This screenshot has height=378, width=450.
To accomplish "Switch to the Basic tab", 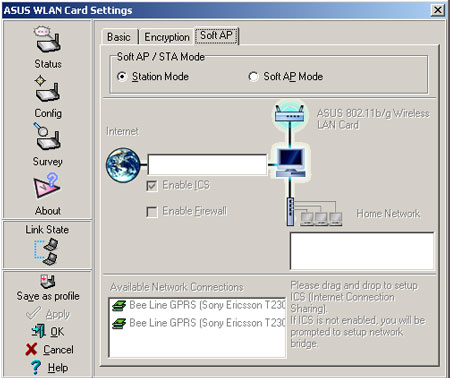I will point(119,37).
